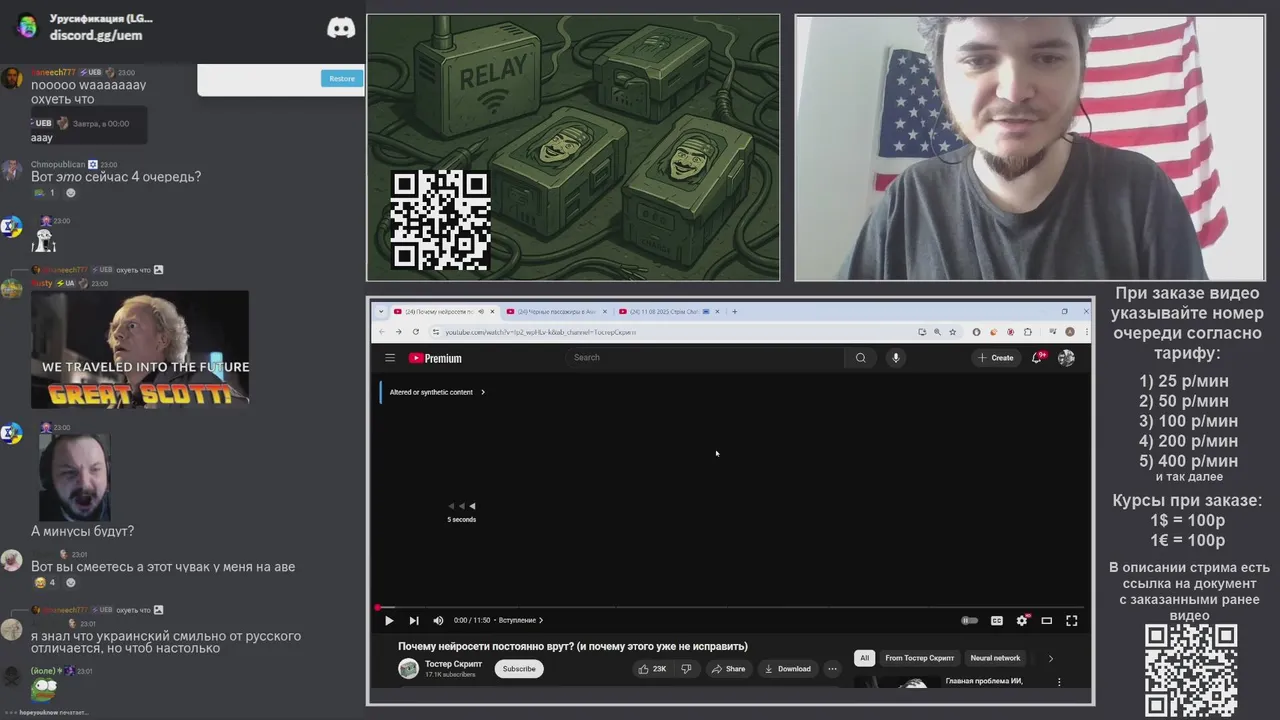Expand the Altered or synthetic content notice
This screenshot has height=720, width=1280.
pyautogui.click(x=437, y=392)
